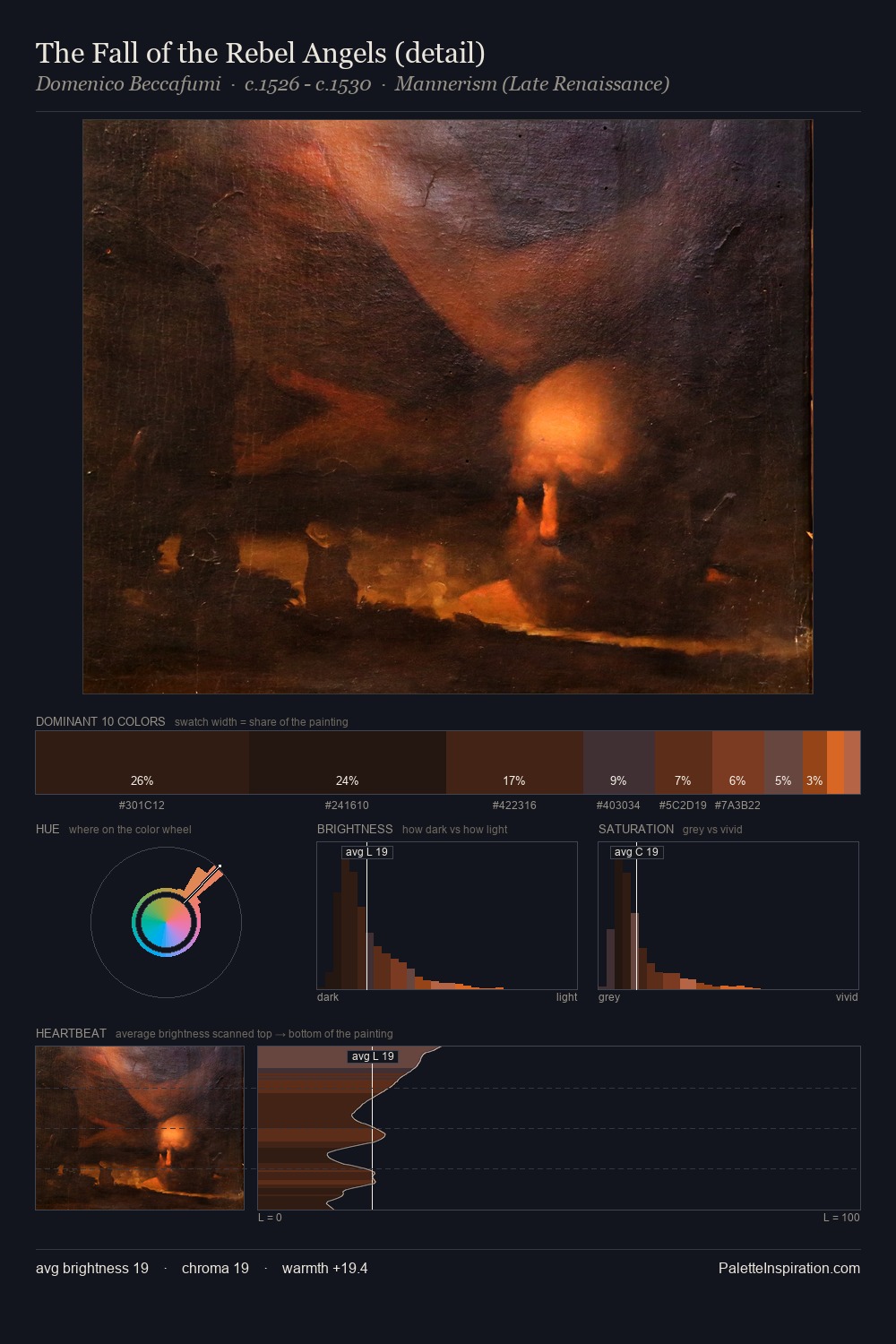Click the HEARTBEAT section heading
This screenshot has width=896, height=1344.
(71, 1034)
